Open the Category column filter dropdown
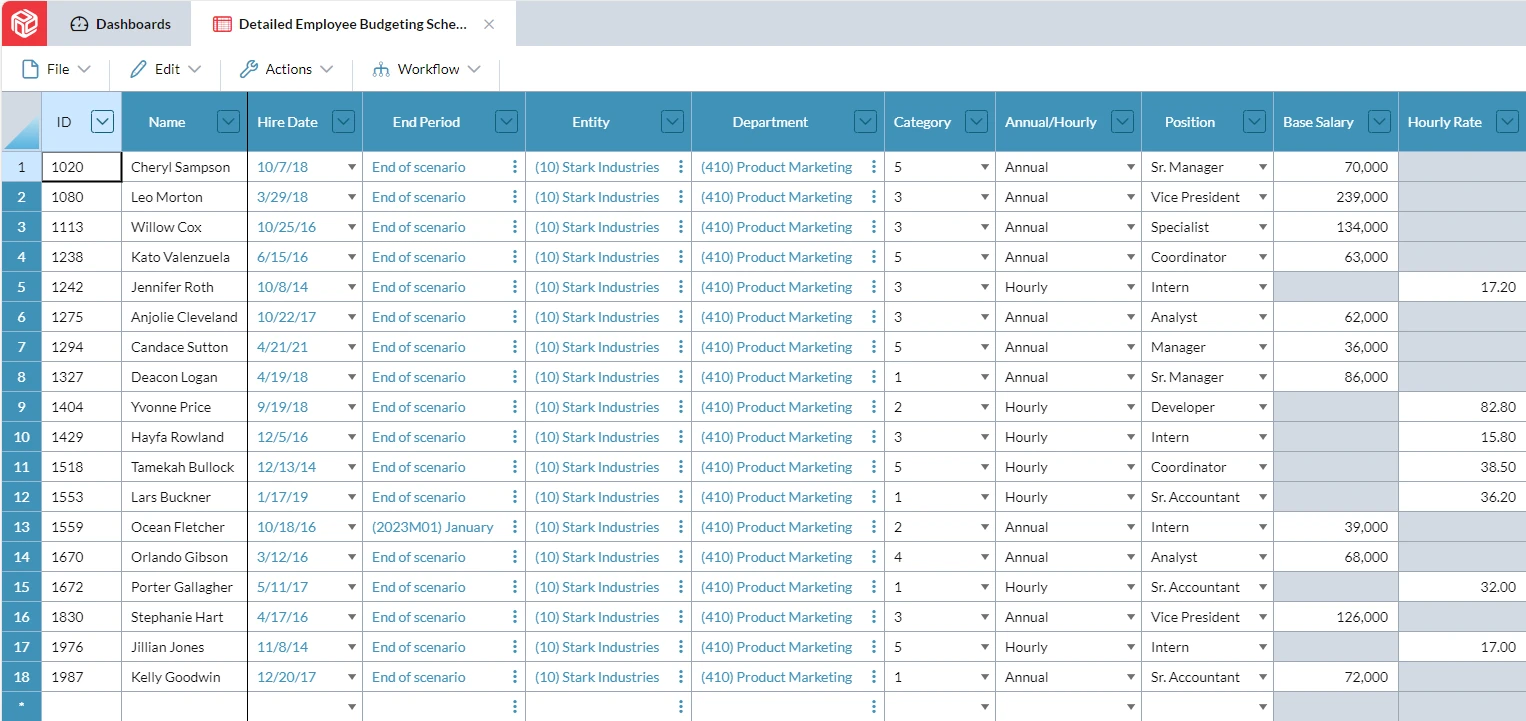 977,122
